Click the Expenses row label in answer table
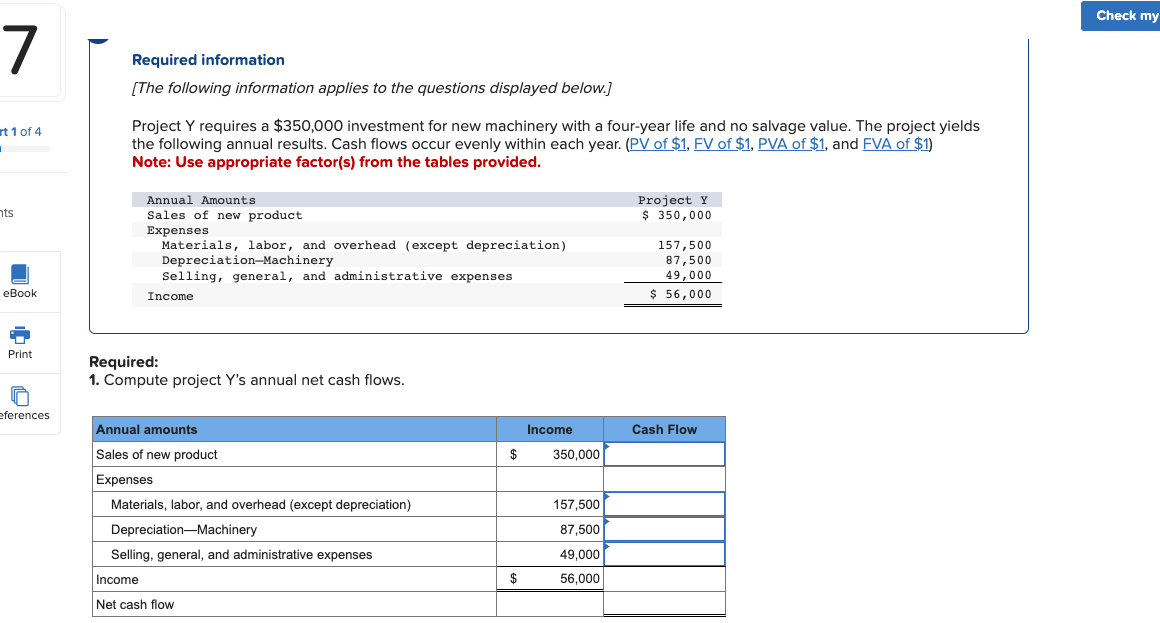1160x623 pixels. coord(124,479)
